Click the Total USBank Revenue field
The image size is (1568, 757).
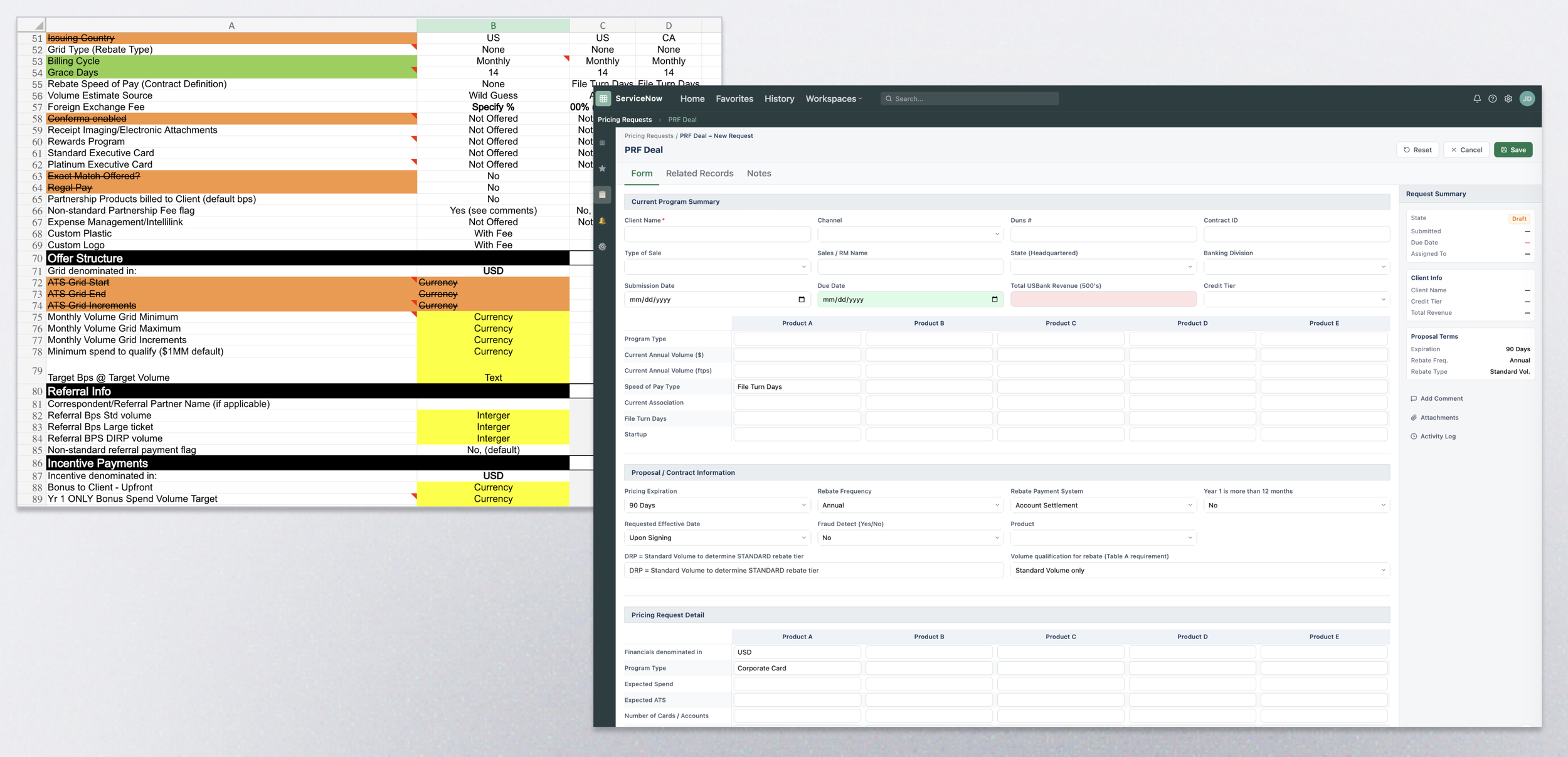[1104, 299]
